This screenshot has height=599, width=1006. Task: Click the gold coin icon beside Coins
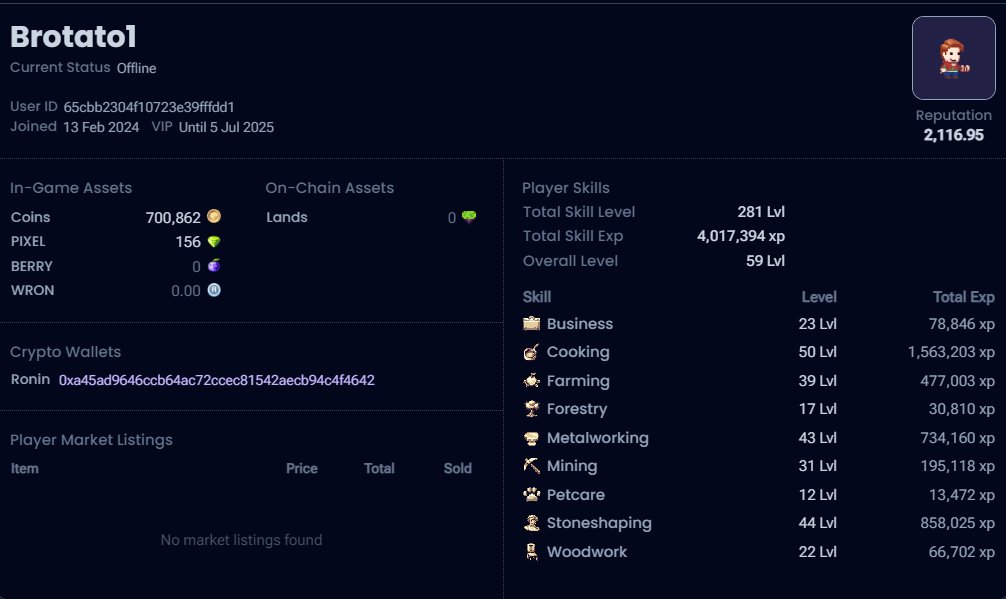(214, 216)
